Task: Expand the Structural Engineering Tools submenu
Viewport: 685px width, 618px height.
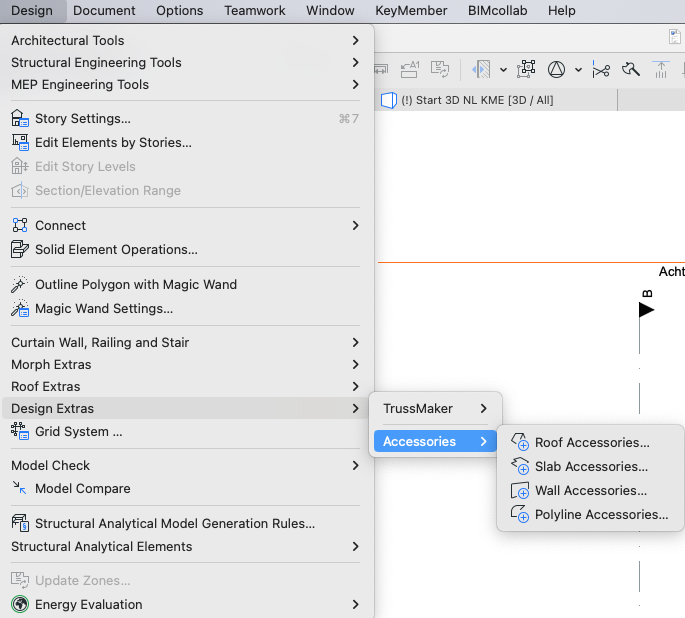Action: 356,62
